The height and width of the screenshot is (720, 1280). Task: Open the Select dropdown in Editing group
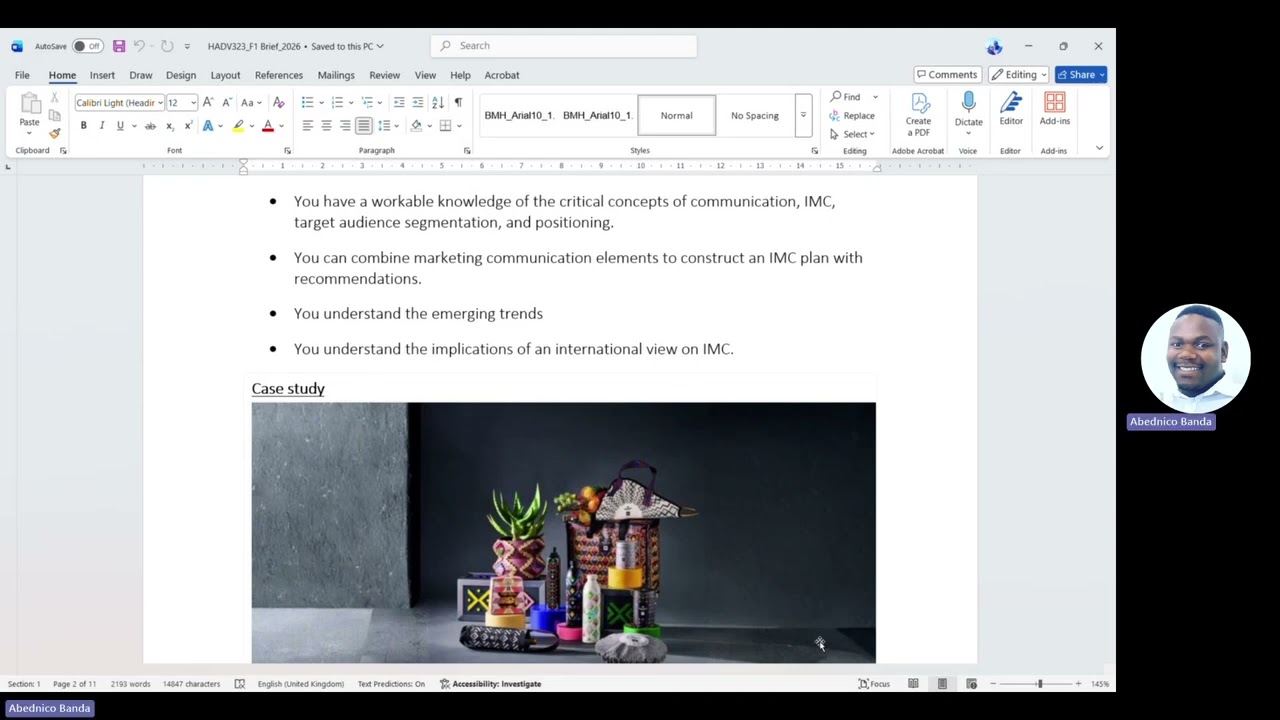(x=852, y=134)
